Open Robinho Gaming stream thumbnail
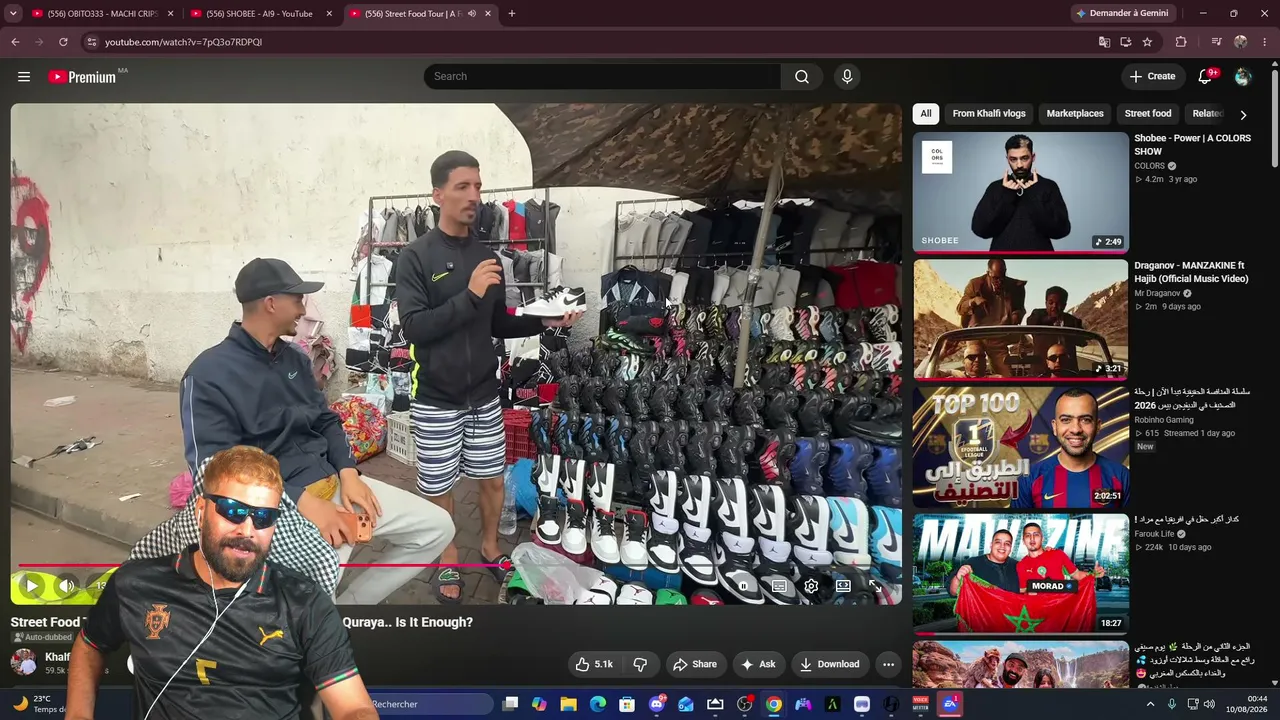This screenshot has height=720, width=1280. 1020,447
